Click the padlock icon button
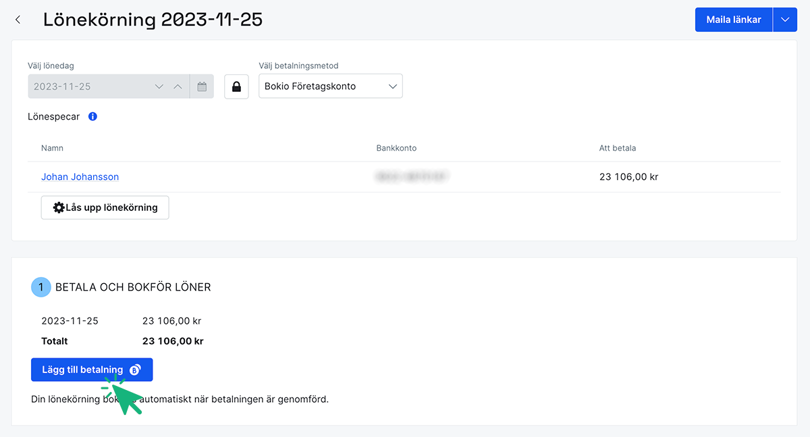The height and width of the screenshot is (437, 810). (236, 87)
